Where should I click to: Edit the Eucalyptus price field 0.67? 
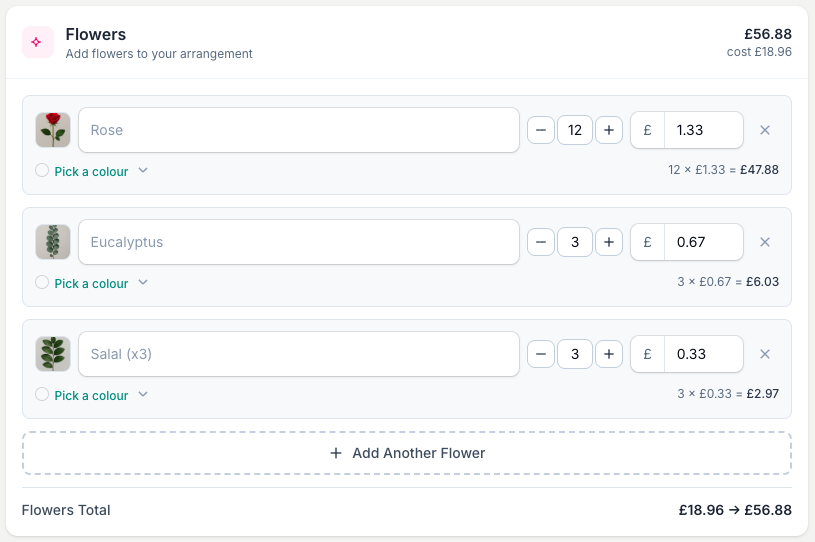click(704, 242)
